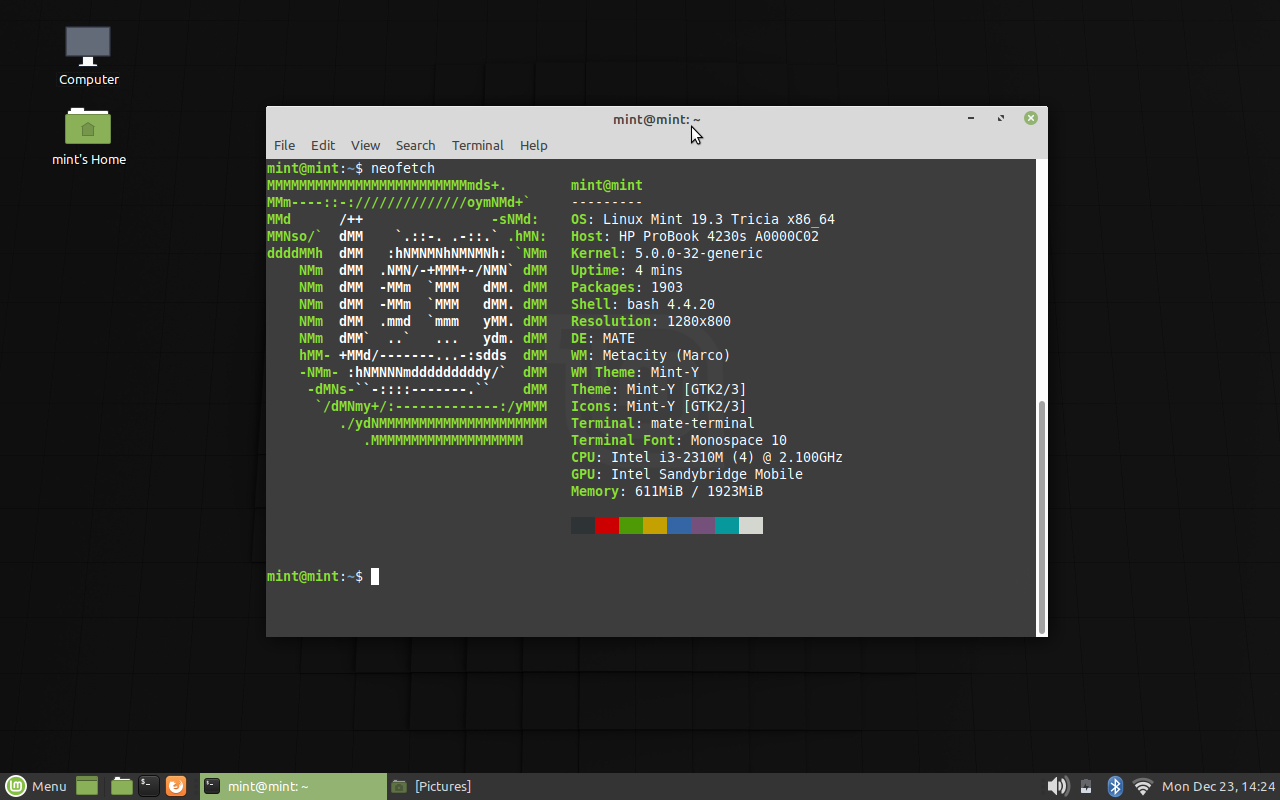
Task: Open the File menu of the terminal
Action: [284, 145]
